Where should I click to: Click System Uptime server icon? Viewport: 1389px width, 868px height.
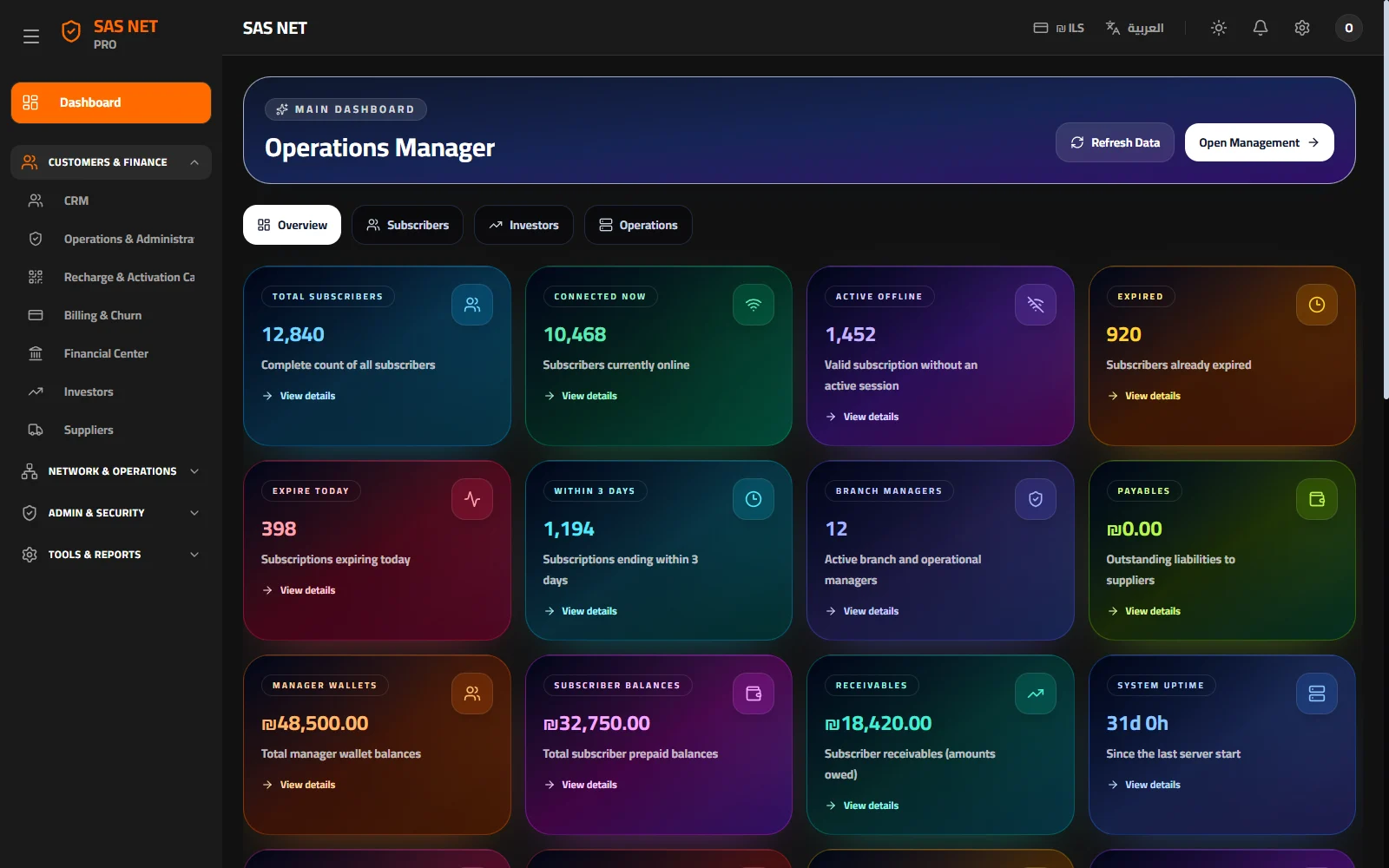pos(1317,694)
